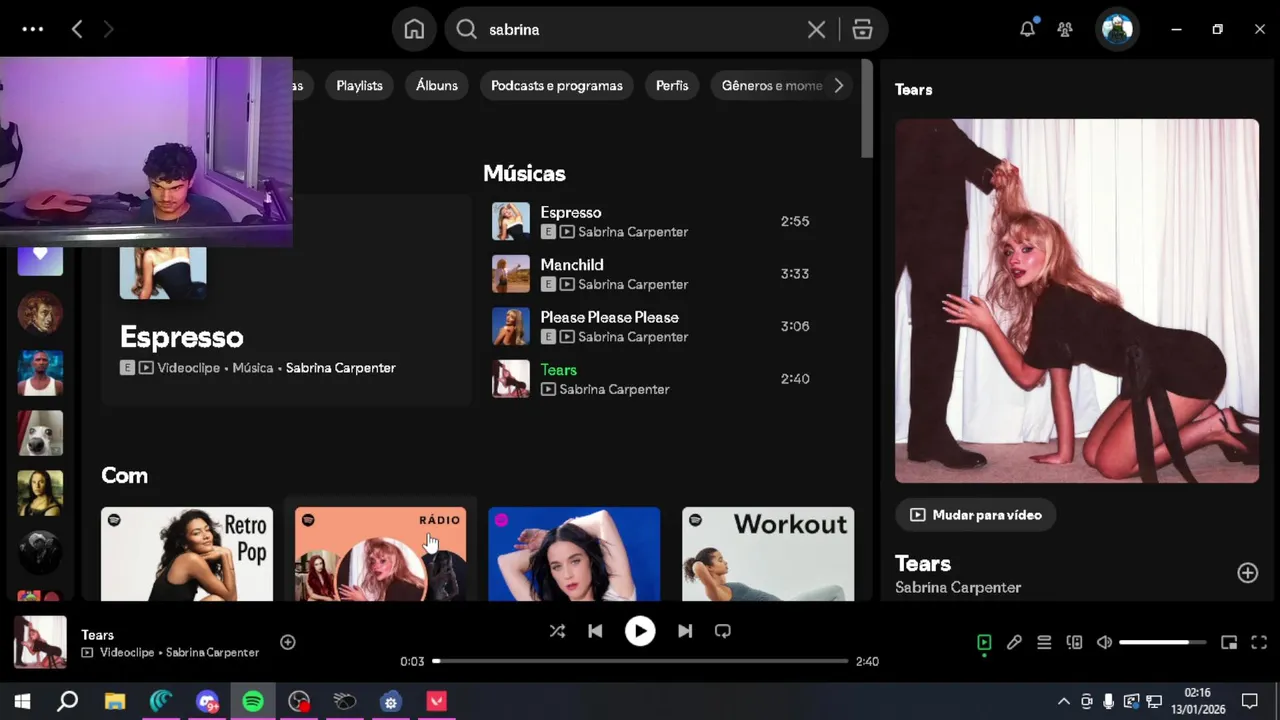Open the Retro Pop playlist card

187,554
